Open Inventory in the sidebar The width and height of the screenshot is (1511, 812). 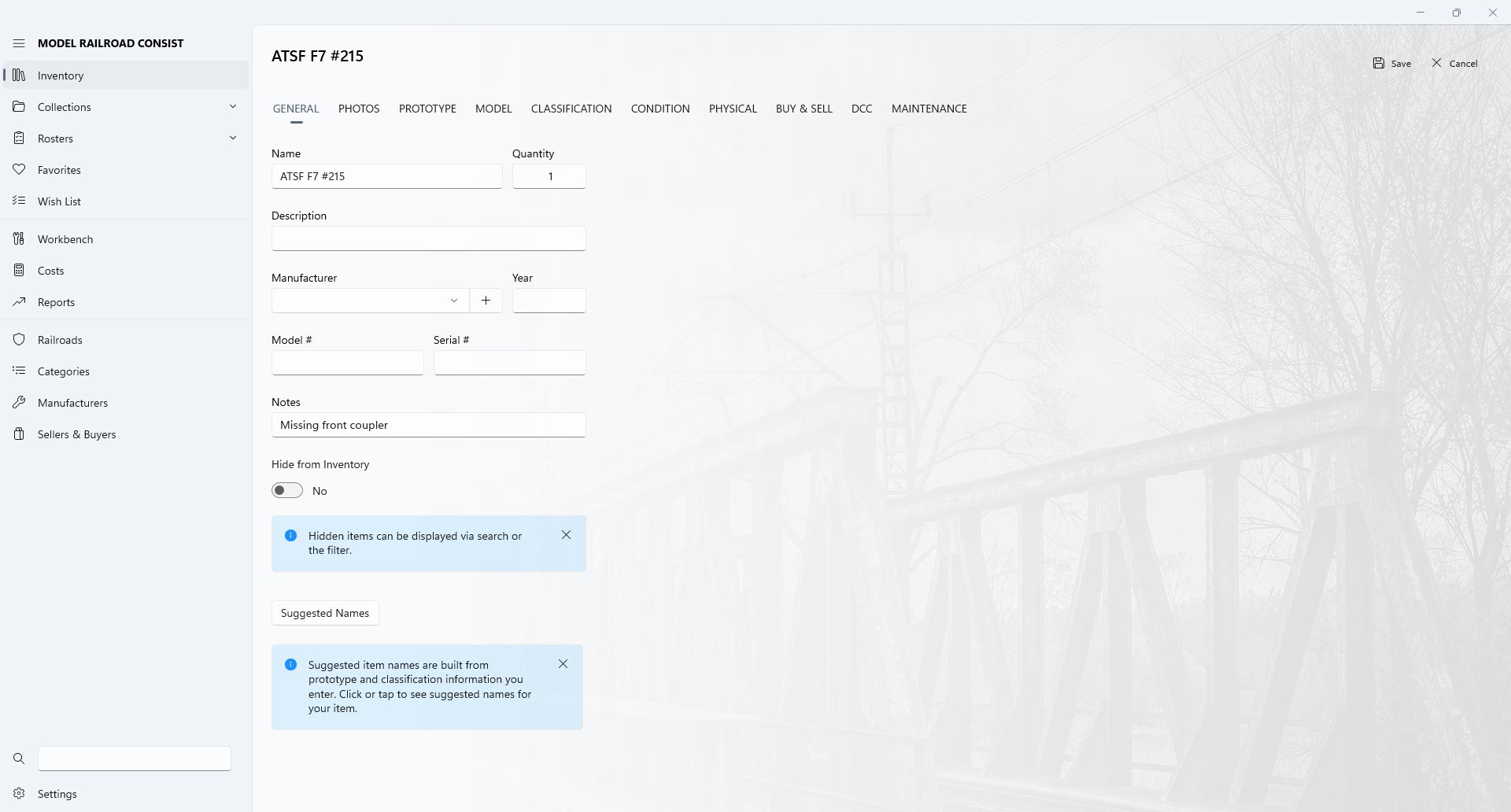pyautogui.click(x=126, y=76)
